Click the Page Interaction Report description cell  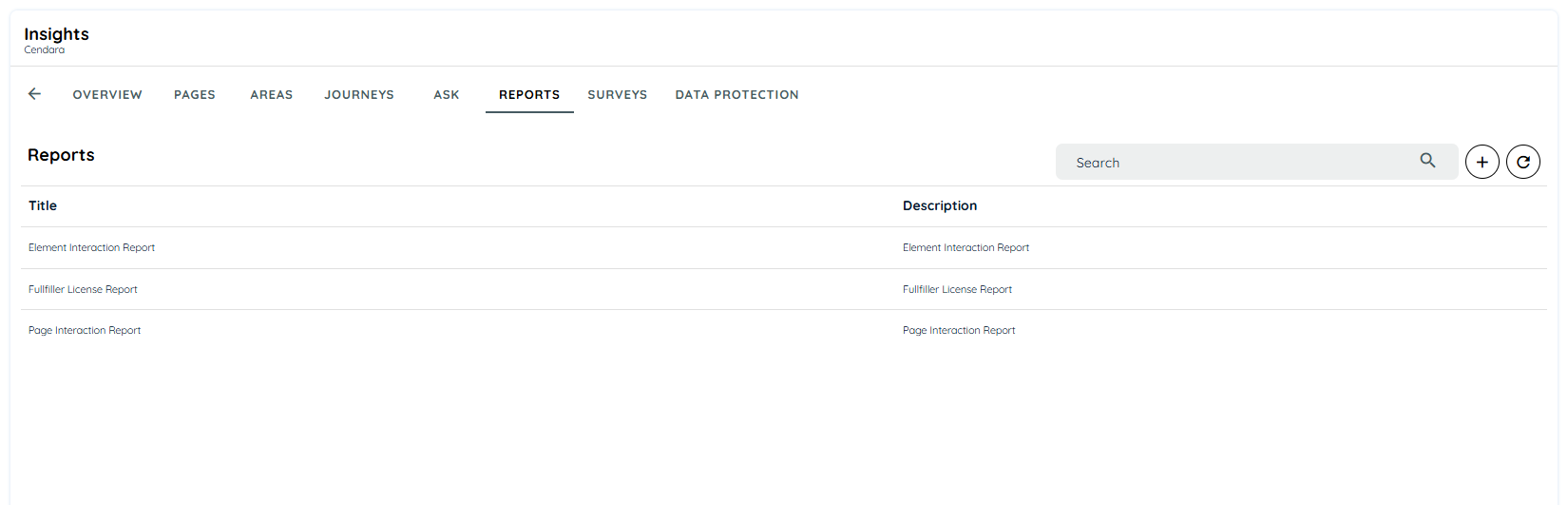pos(959,330)
